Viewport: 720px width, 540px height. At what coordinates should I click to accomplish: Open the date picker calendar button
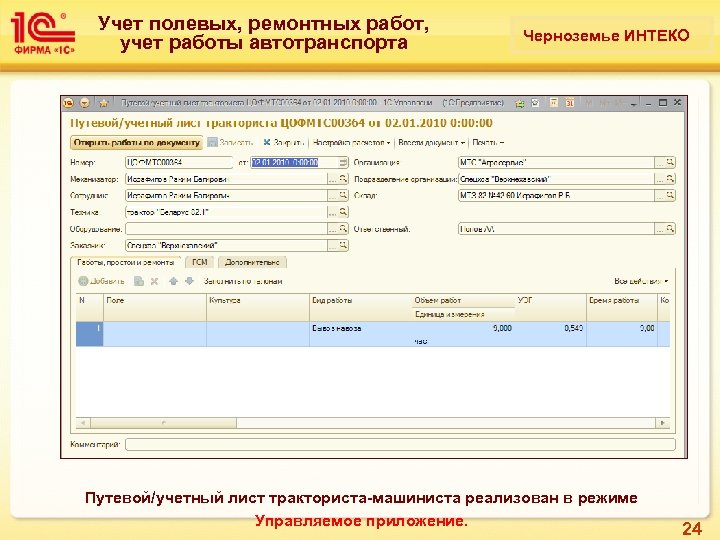point(343,163)
